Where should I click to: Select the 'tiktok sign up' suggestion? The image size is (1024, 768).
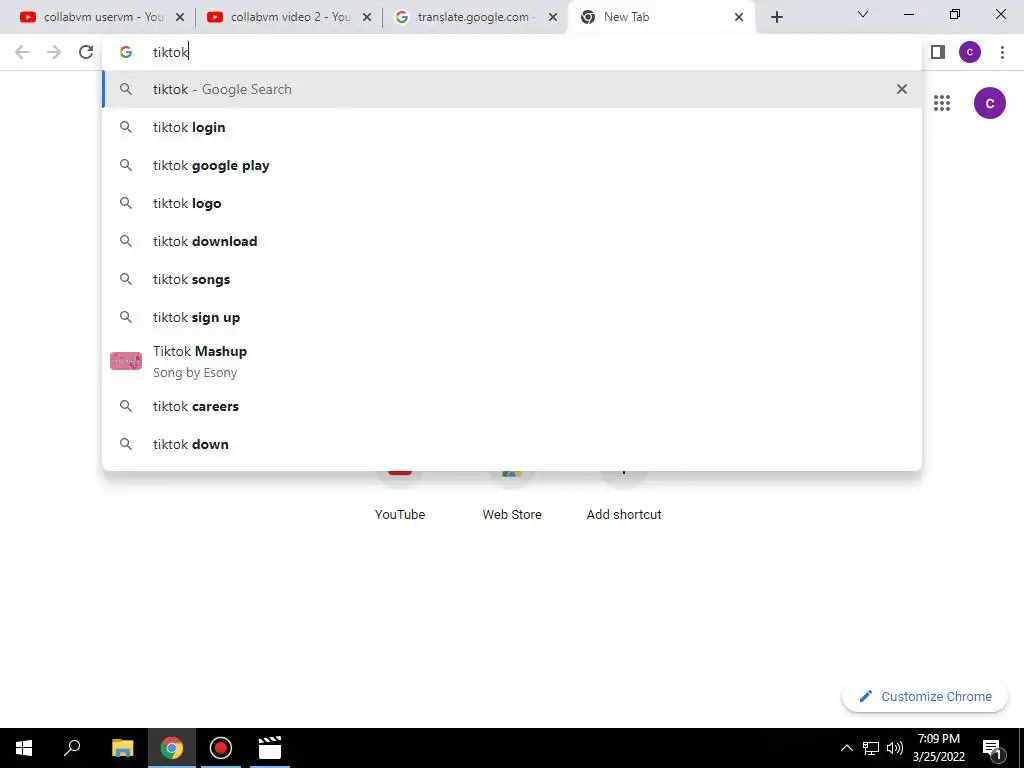[x=512, y=317]
